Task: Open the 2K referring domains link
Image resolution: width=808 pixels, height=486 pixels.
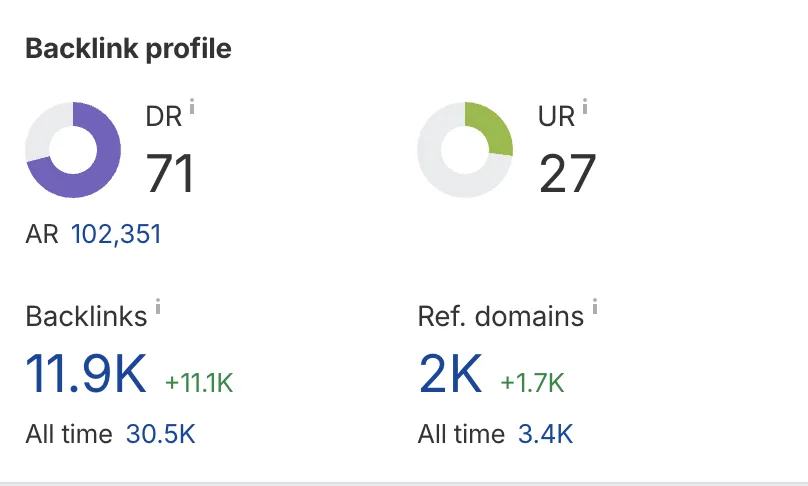Action: [450, 375]
